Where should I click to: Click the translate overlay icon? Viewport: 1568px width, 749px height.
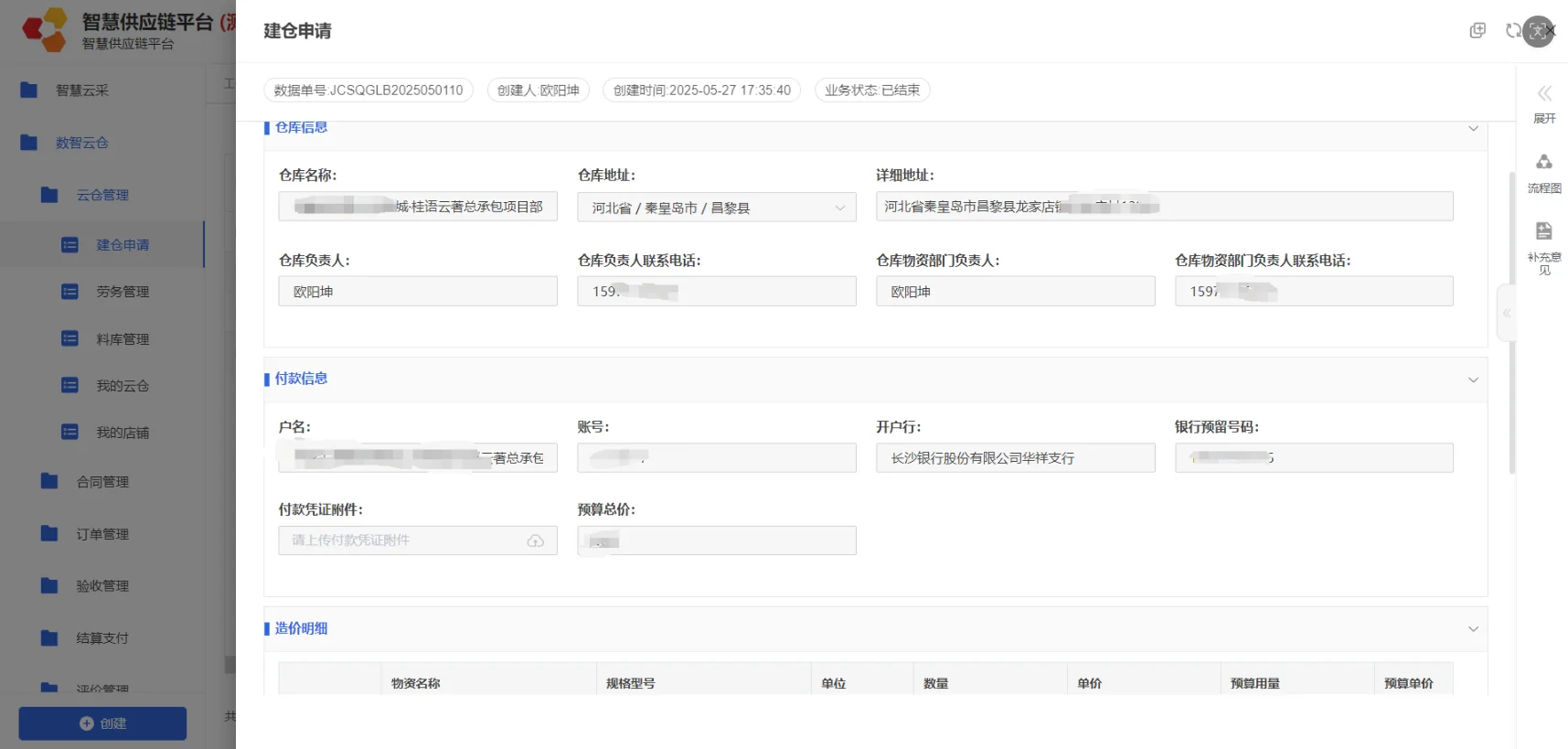click(x=1539, y=31)
